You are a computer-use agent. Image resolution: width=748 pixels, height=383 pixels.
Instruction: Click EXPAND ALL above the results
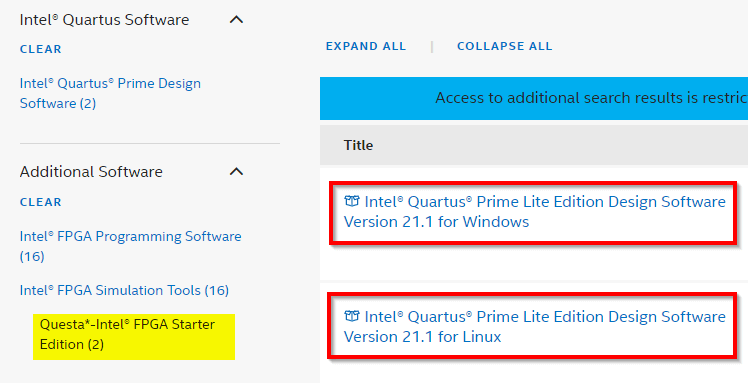point(366,46)
